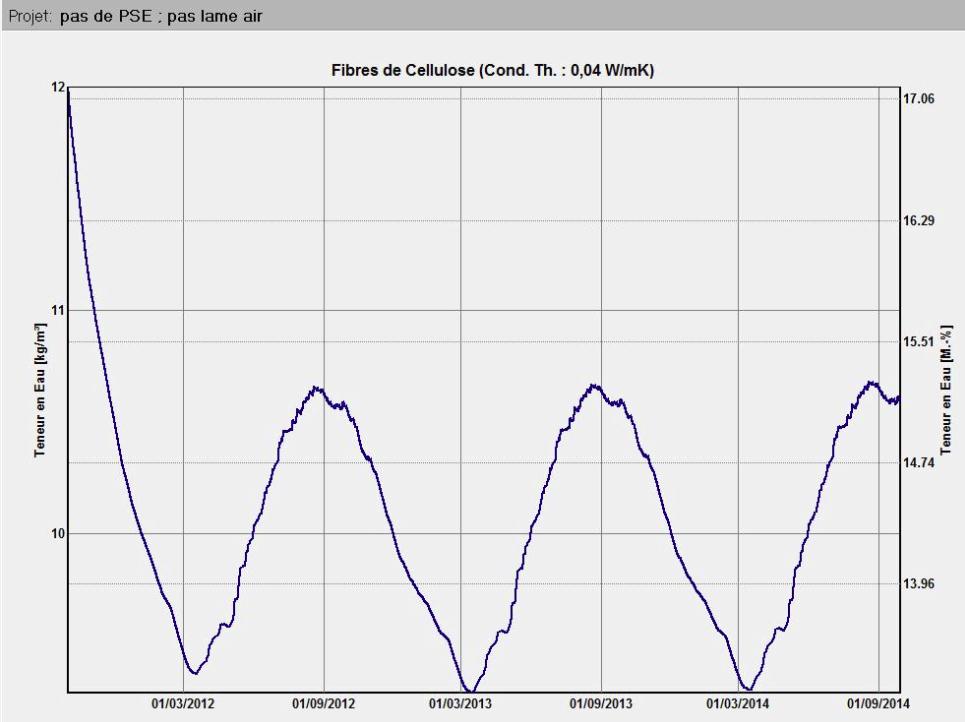Click right axis value 16.29
Viewport: 965px width, 722px height.
pos(918,220)
